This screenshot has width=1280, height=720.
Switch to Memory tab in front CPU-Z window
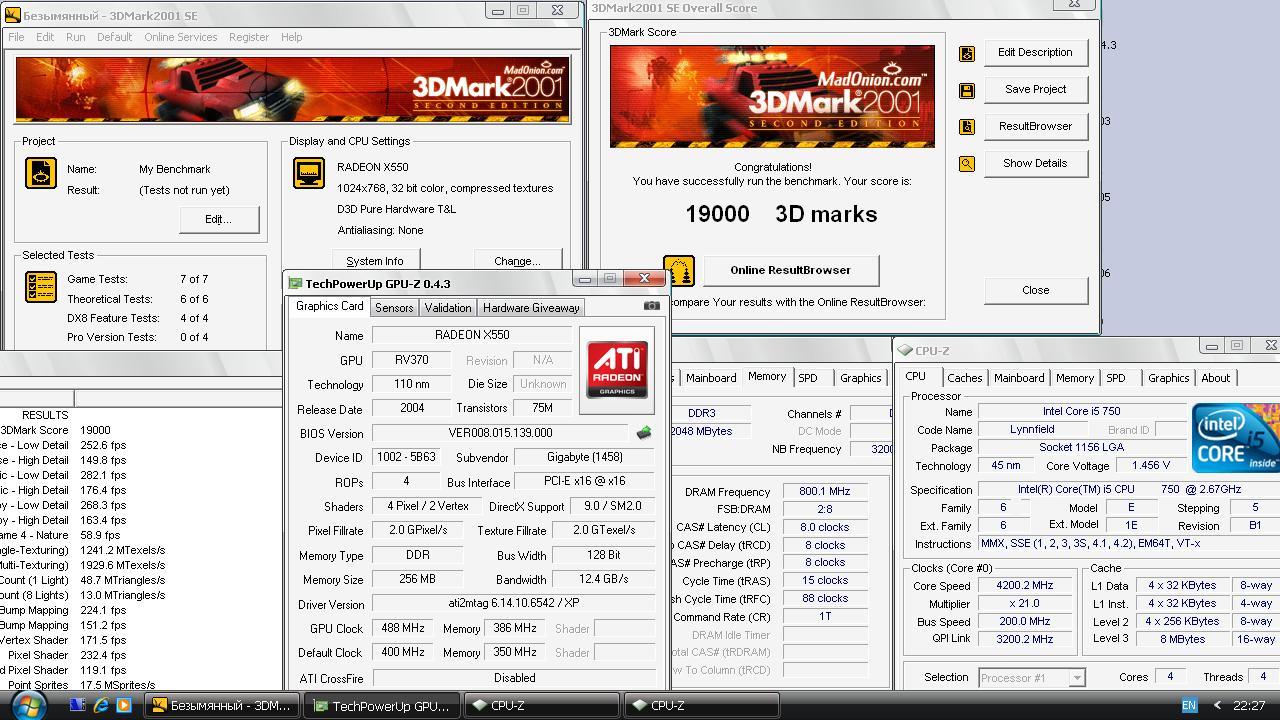1075,378
